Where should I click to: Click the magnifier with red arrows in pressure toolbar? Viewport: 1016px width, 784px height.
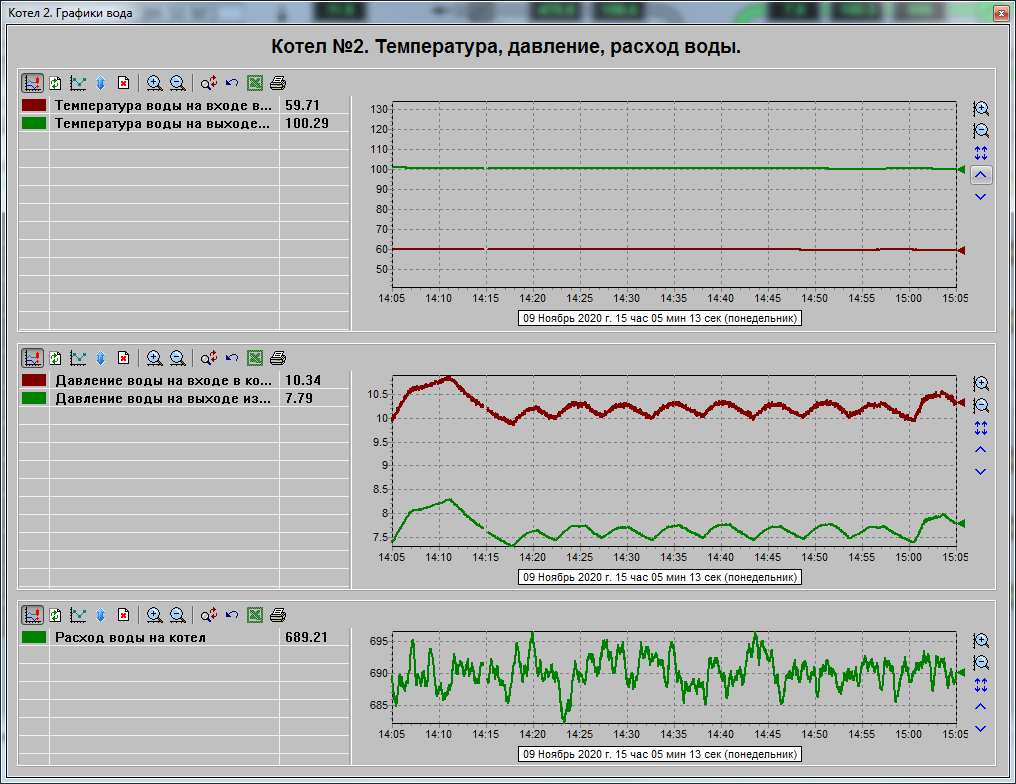(209, 358)
